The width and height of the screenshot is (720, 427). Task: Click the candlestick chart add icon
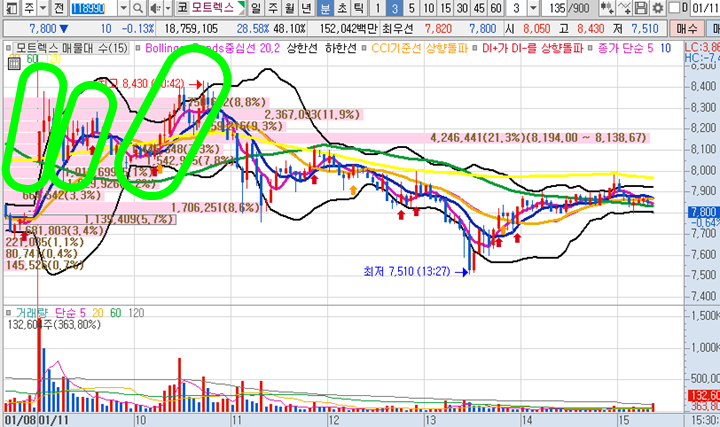pyautogui.click(x=607, y=8)
